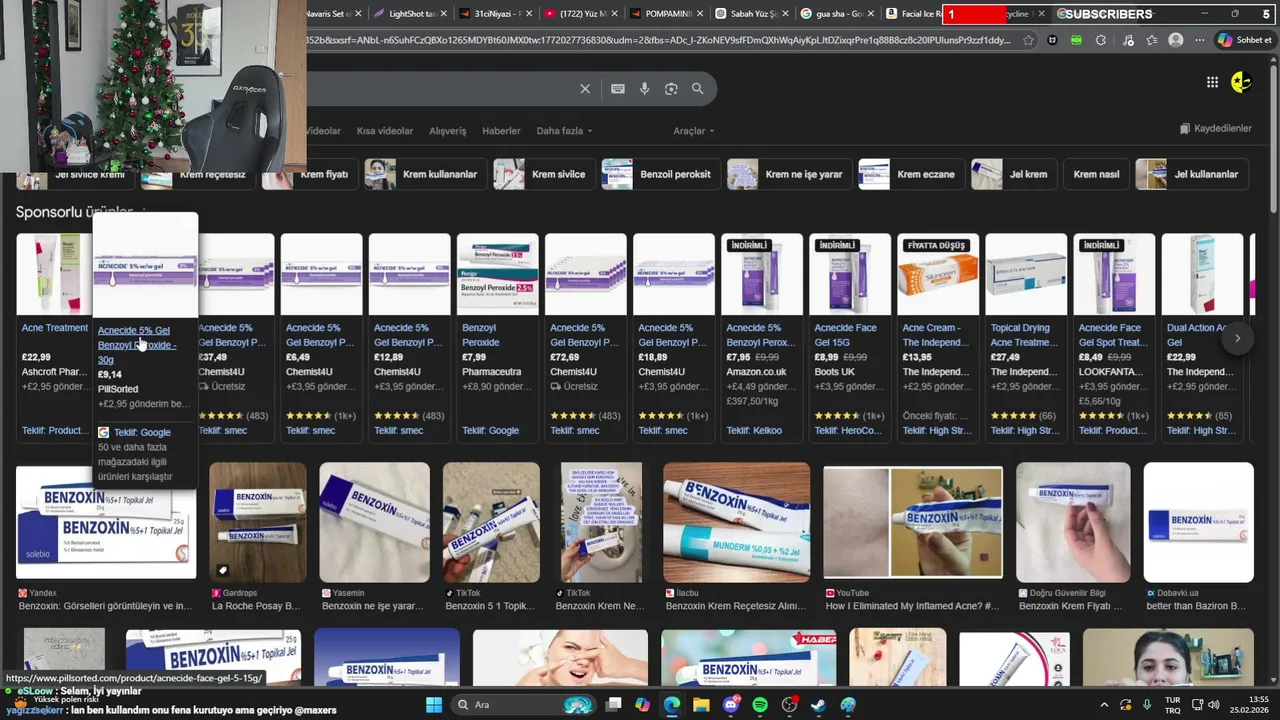The image size is (1280, 720).
Task: Open the Google apps grid
Action: 1212,82
